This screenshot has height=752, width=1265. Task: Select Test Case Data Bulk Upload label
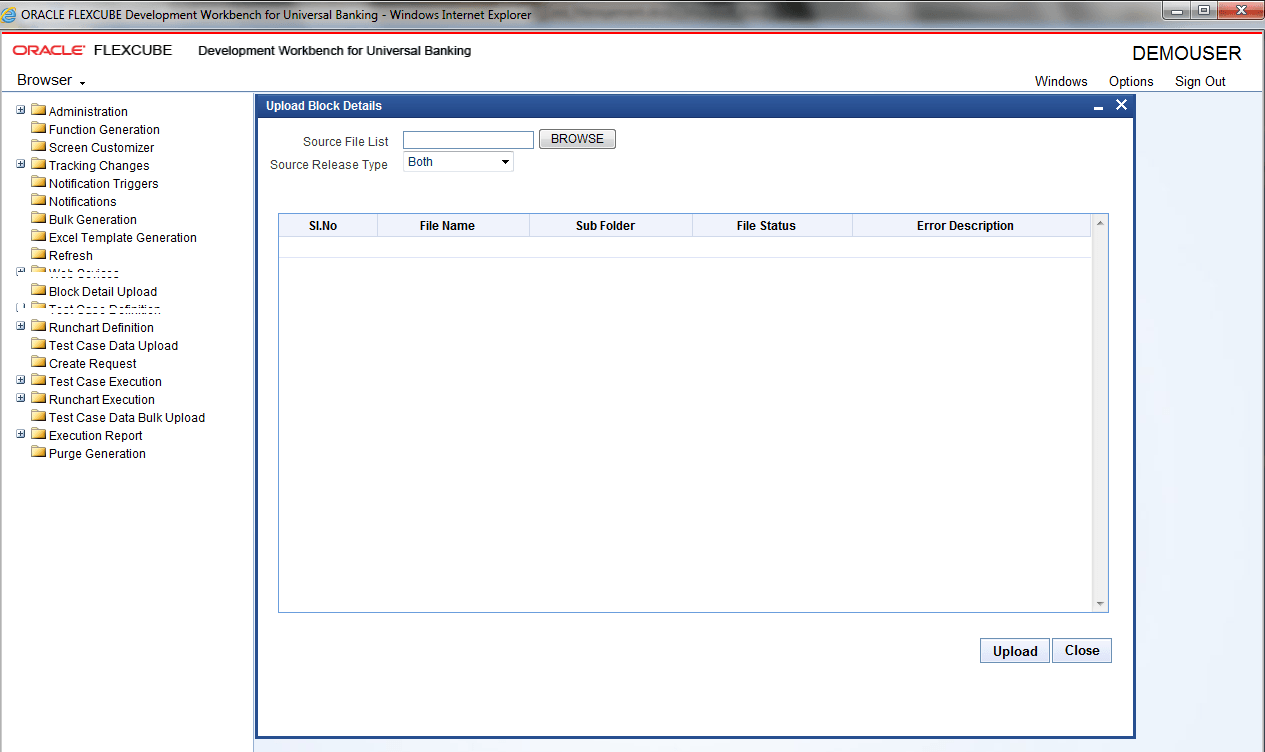(x=127, y=418)
